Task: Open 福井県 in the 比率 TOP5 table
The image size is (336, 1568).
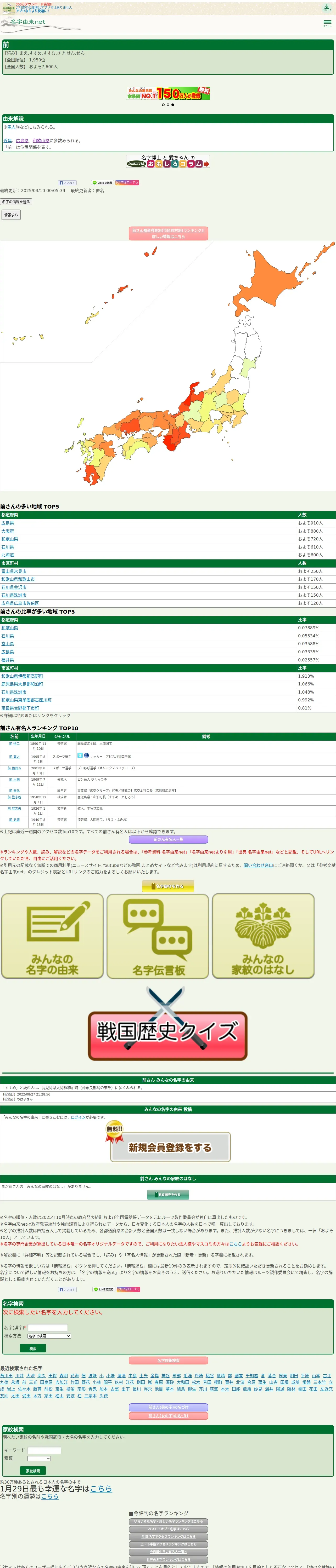Action: (7, 660)
